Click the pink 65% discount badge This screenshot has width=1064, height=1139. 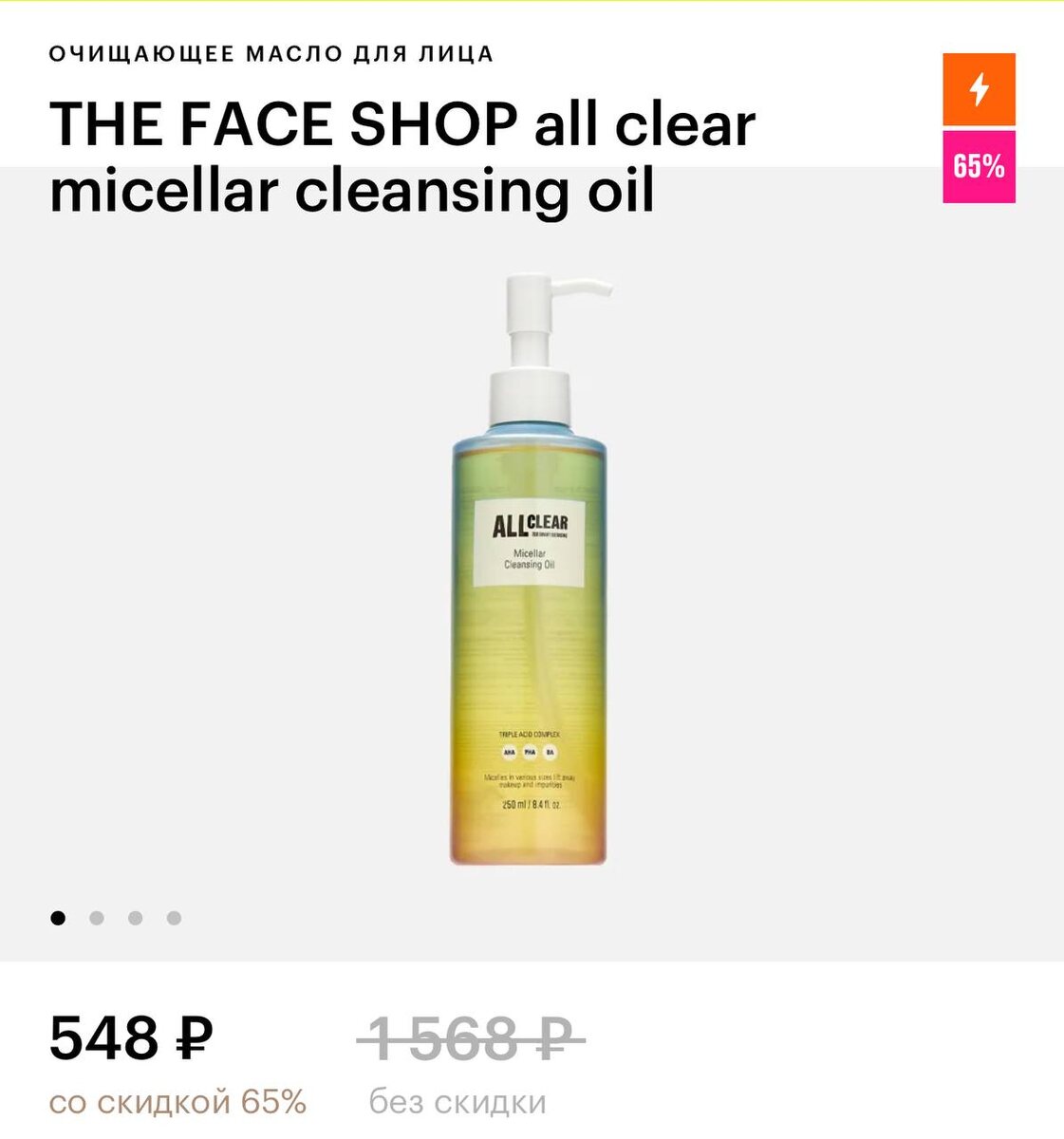tap(979, 167)
